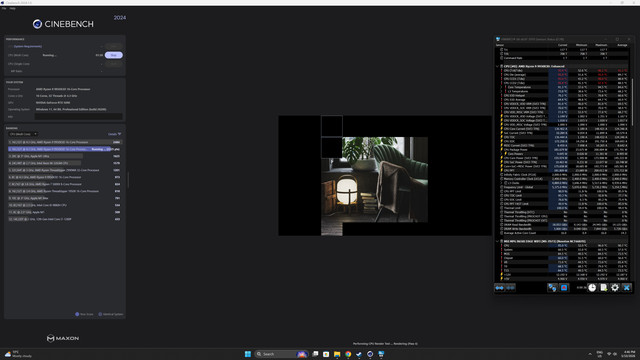Select the DRAM Read Bandwidth sensor row
640x360 pixels.
point(564,224)
